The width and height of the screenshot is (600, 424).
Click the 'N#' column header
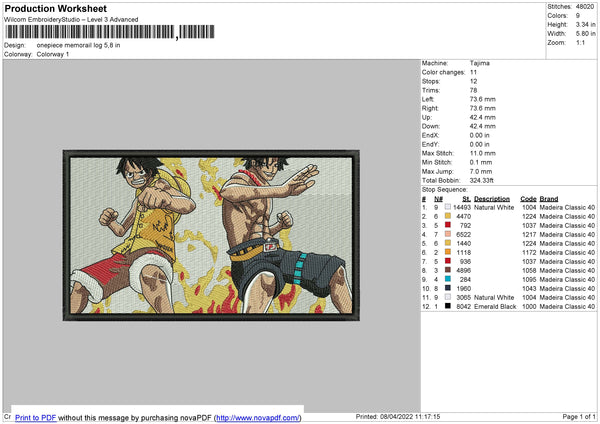point(439,199)
